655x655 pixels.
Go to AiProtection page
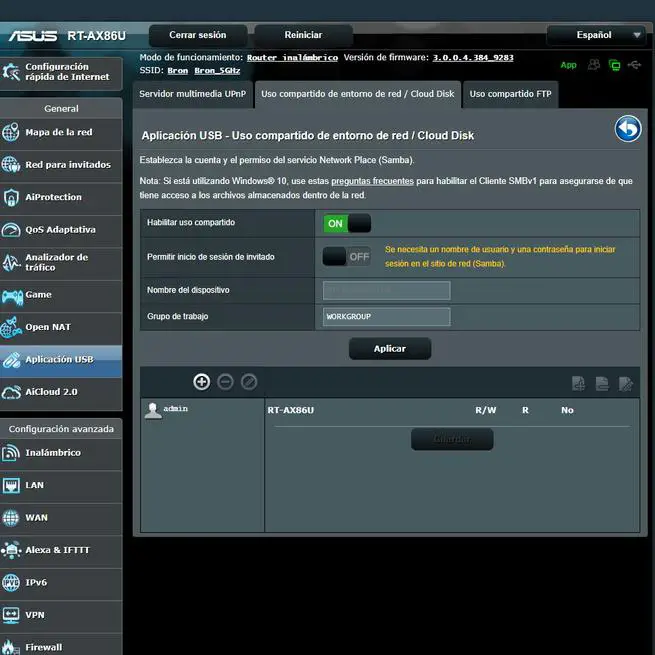[x=61, y=198]
